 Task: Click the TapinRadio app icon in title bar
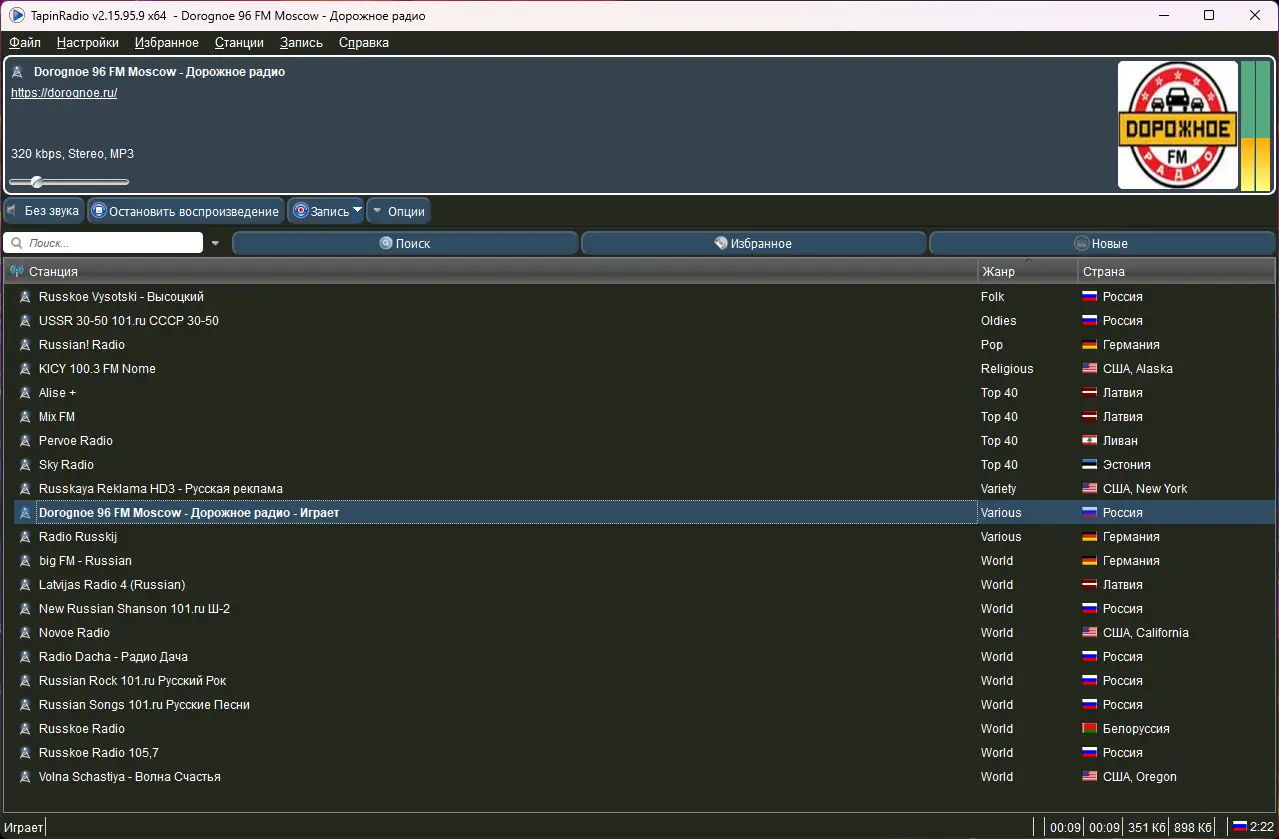click(17, 15)
